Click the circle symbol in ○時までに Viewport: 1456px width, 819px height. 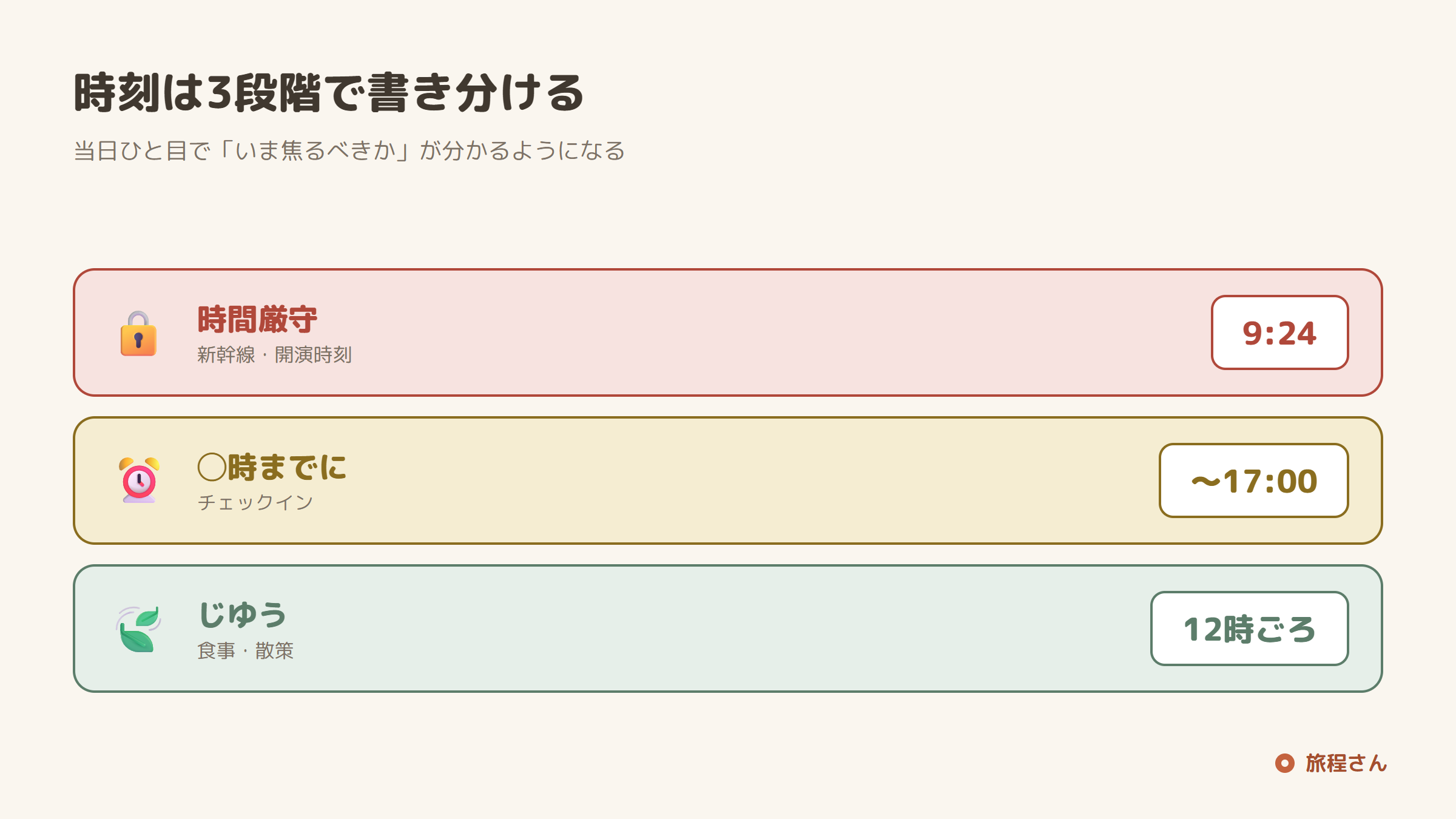(x=212, y=467)
